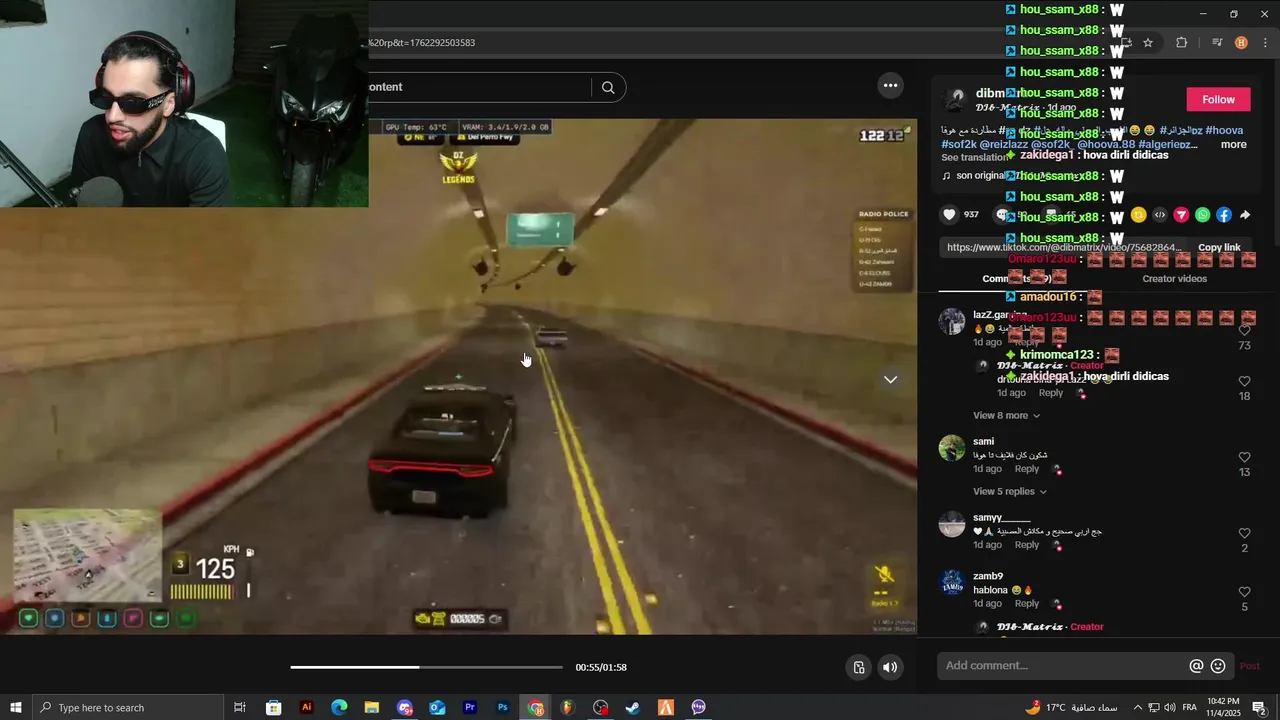Reply to zamb9's habiona comment

pyautogui.click(x=1027, y=604)
